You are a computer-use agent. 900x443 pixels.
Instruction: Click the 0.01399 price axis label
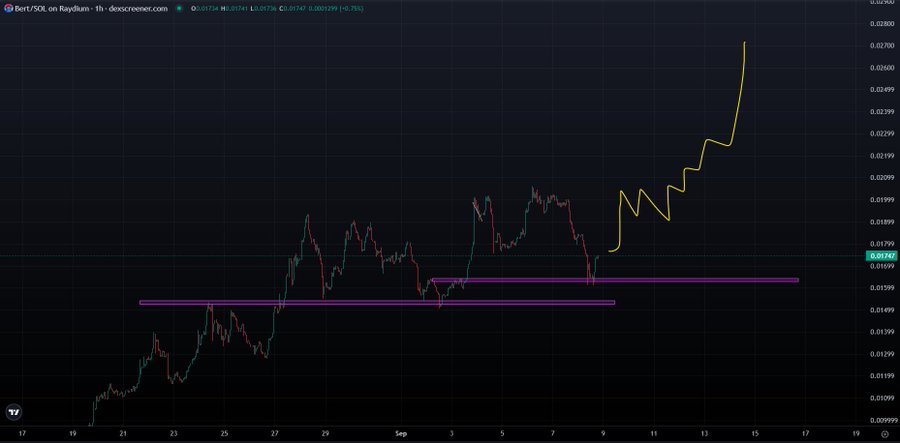(883, 332)
